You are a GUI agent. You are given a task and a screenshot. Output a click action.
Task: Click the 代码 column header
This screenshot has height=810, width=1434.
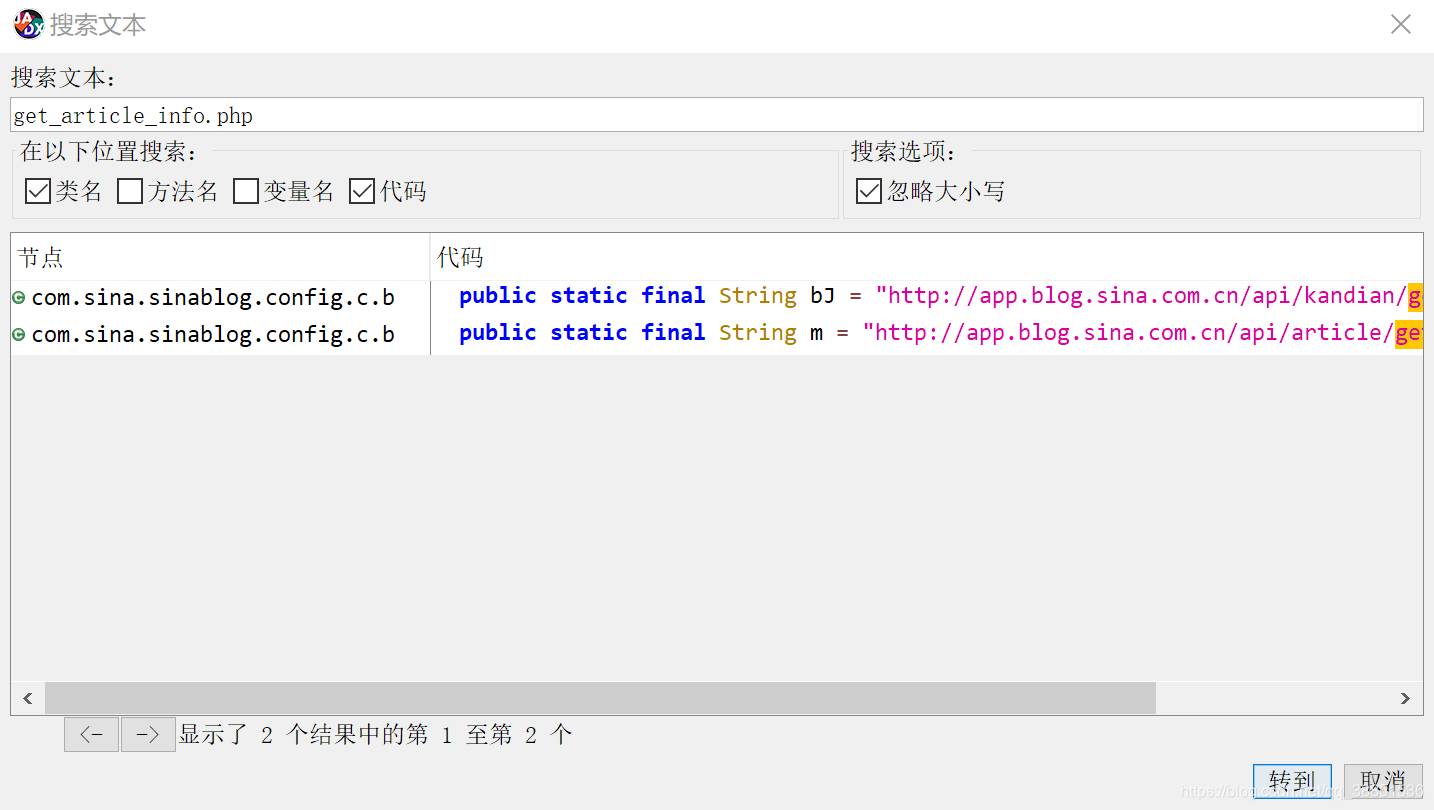[x=926, y=257]
